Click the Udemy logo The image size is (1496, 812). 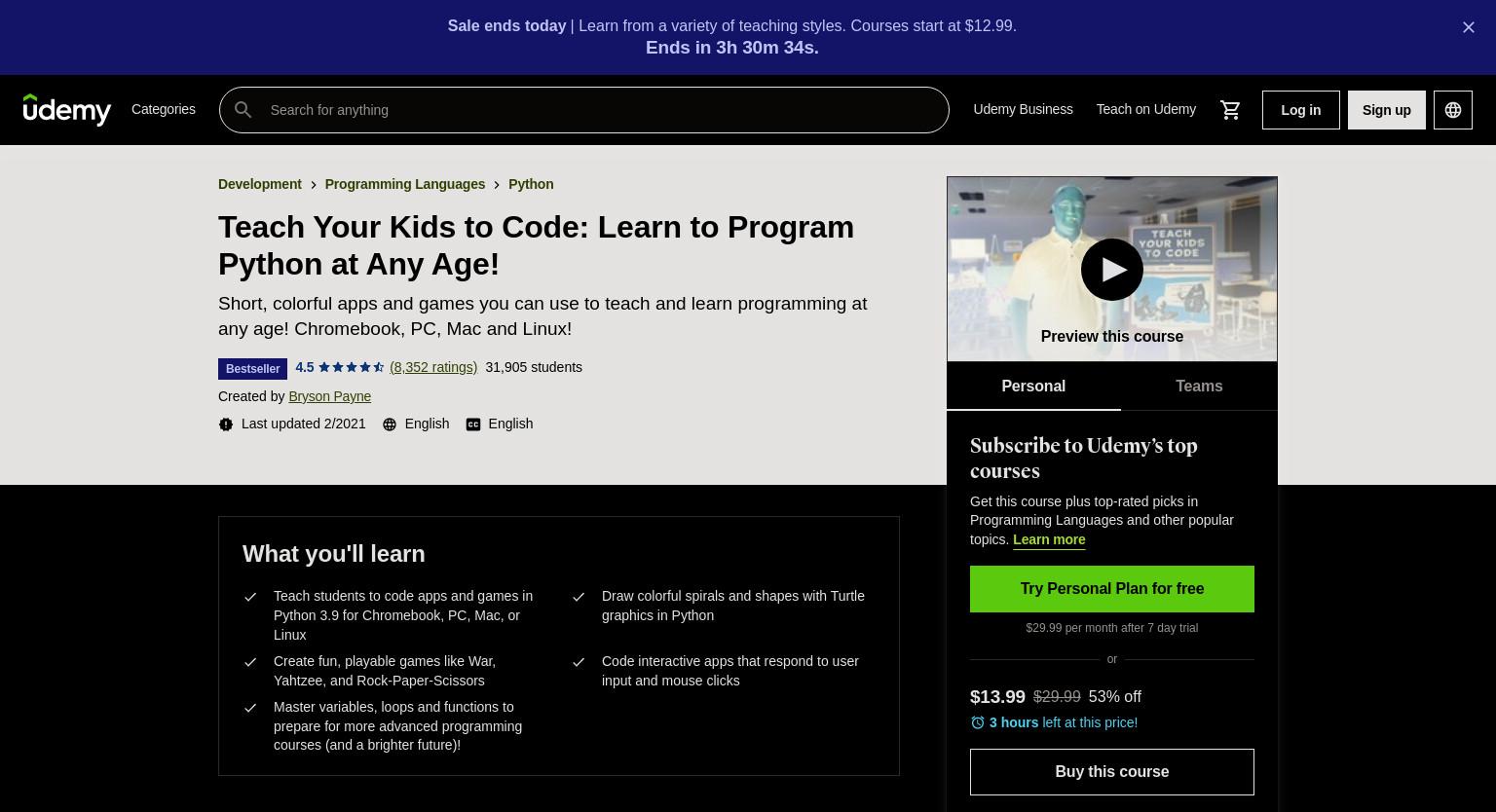(x=67, y=110)
